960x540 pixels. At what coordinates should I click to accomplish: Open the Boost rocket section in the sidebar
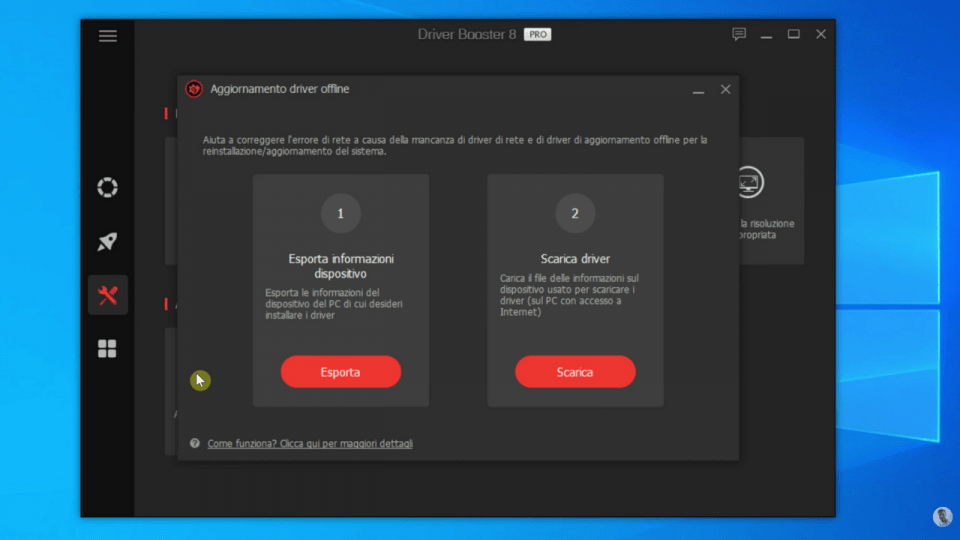coord(107,241)
